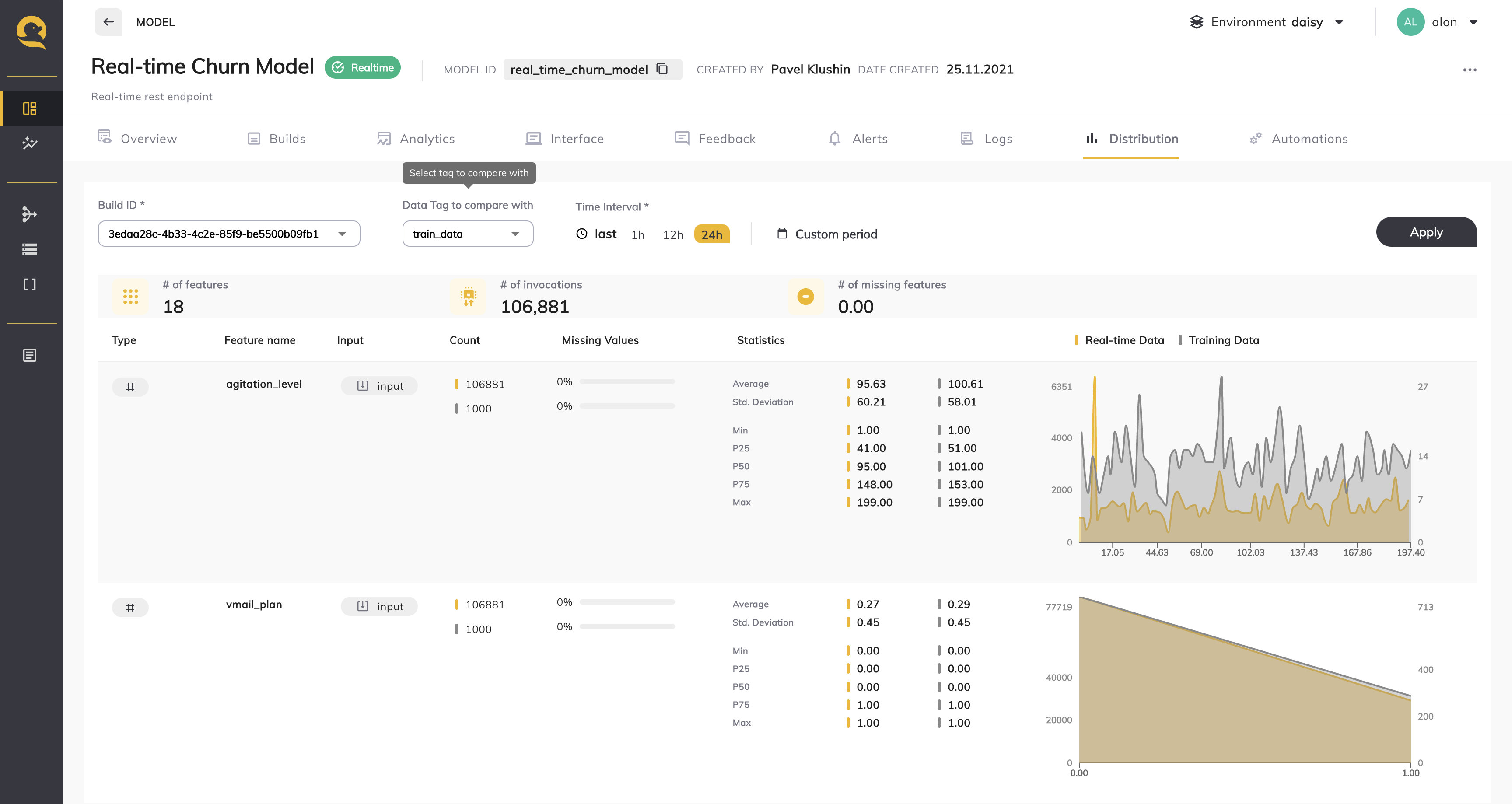
Task: Click the Count column header
Action: pos(464,340)
